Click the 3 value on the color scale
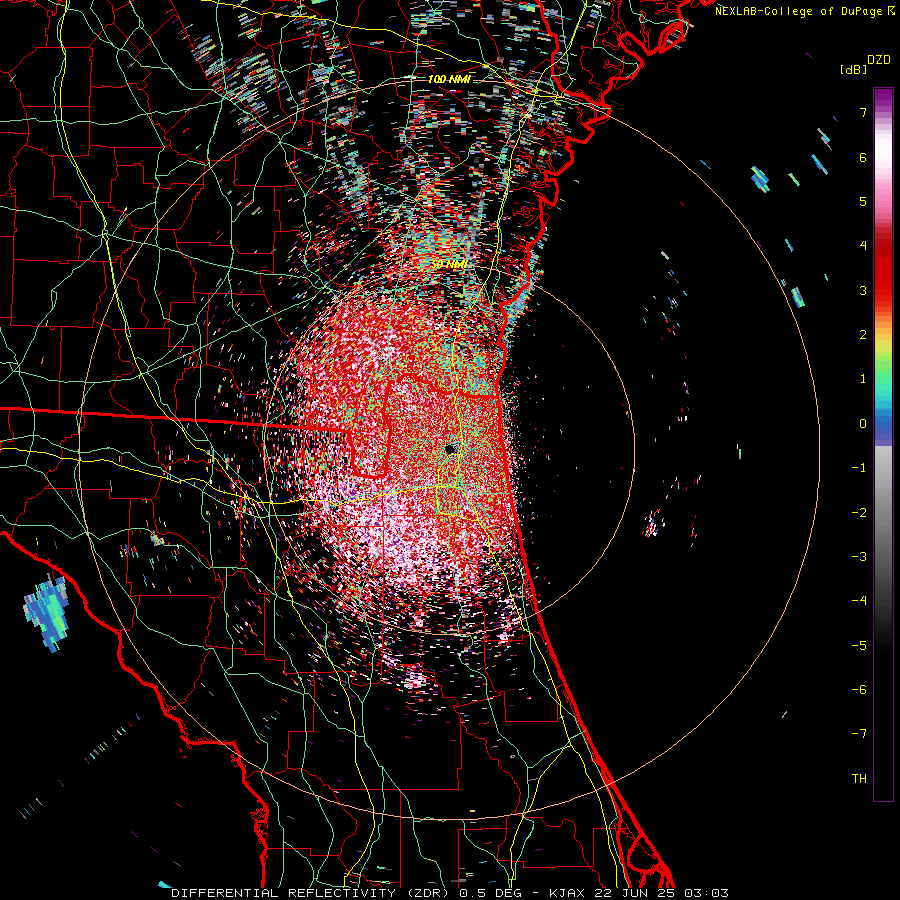Viewport: 900px width, 900px height. click(x=863, y=290)
